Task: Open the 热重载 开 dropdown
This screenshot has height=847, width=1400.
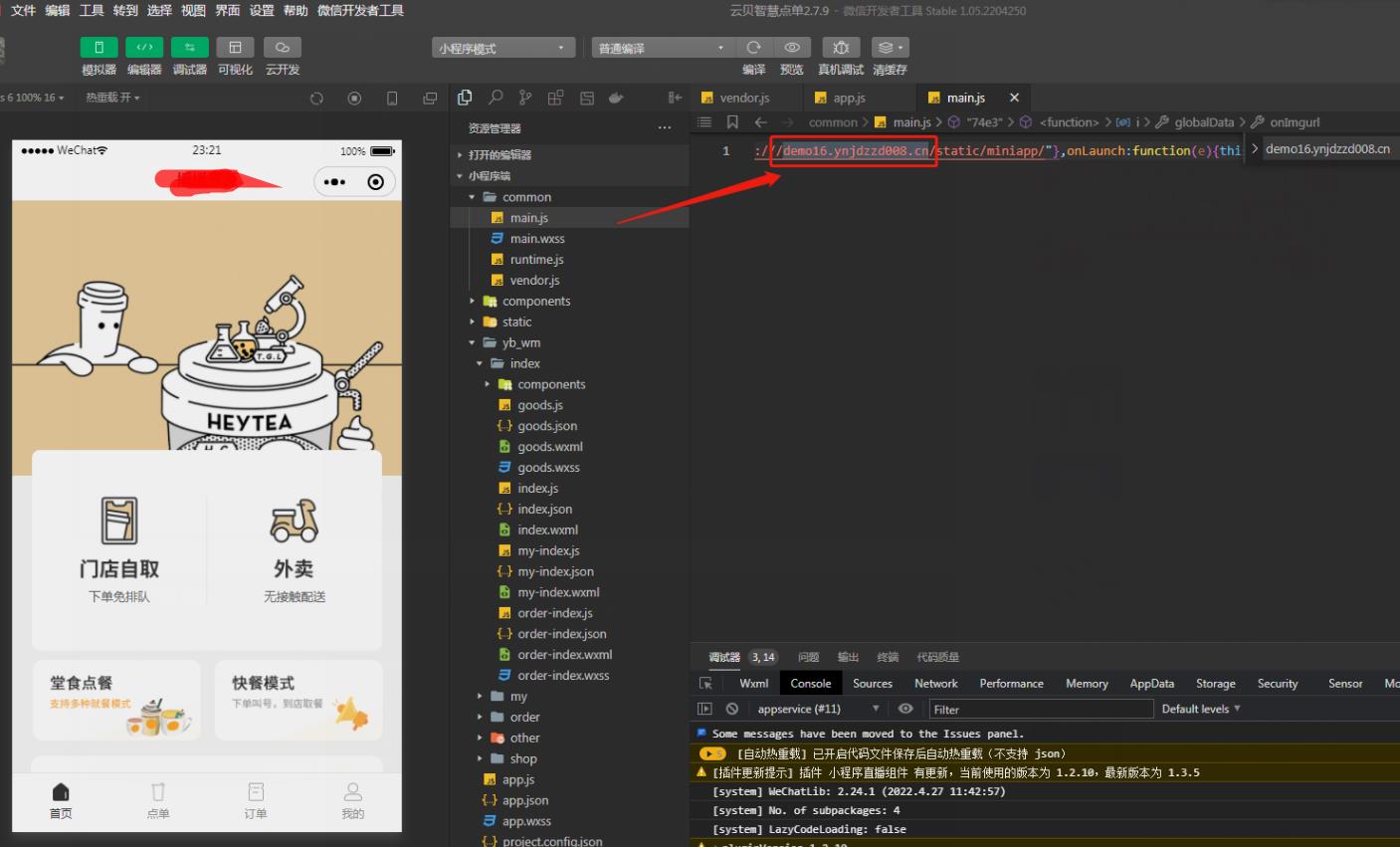Action: tap(112, 98)
